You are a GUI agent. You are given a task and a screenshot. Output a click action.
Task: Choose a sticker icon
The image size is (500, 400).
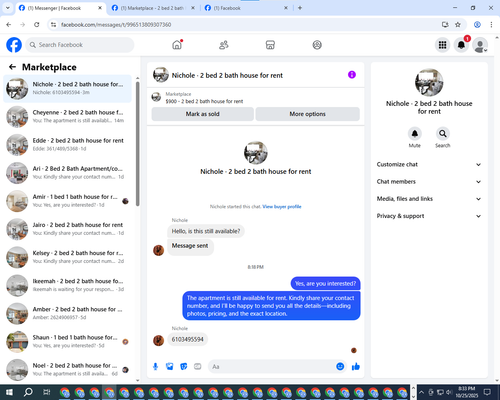coord(184,367)
